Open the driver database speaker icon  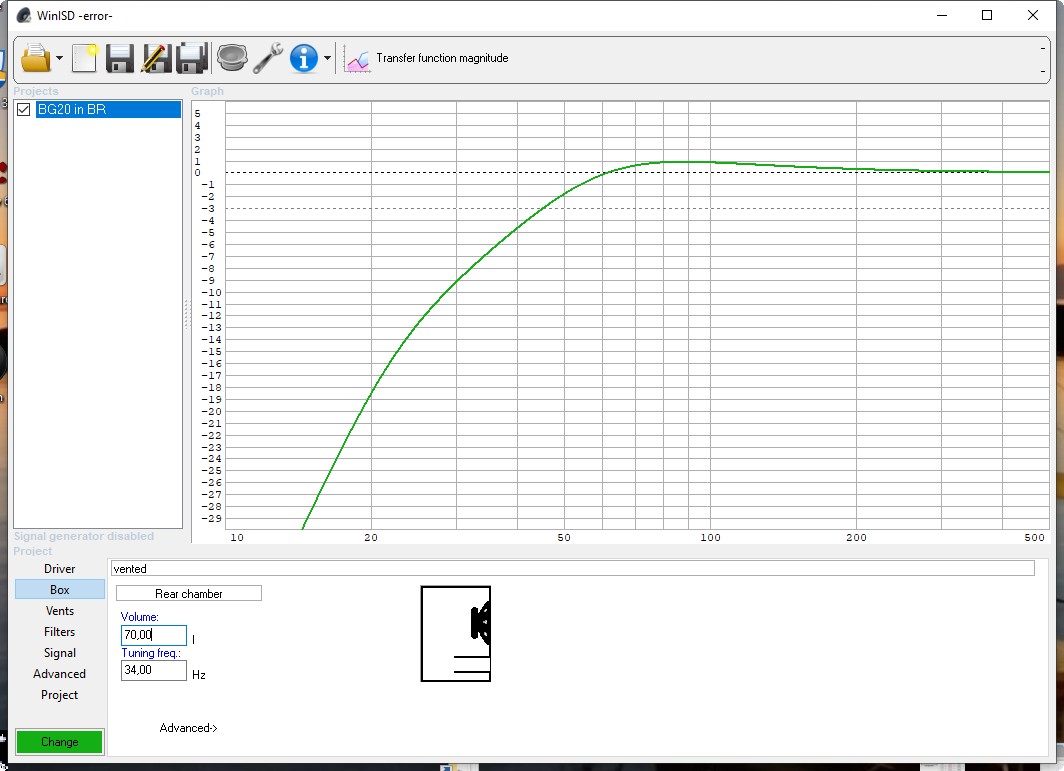pos(232,58)
